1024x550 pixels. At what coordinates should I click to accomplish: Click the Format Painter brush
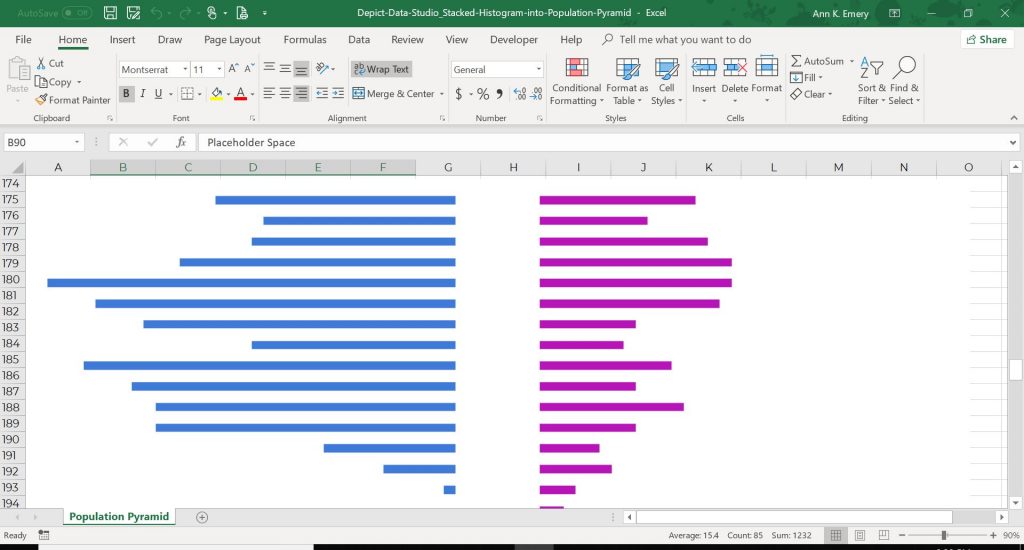tap(41, 100)
